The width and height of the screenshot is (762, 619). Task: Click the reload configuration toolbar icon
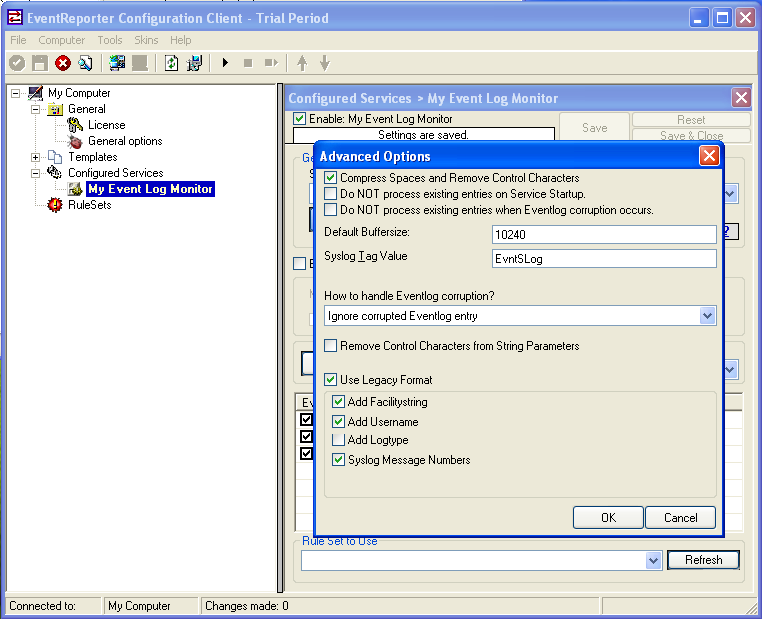click(x=171, y=63)
